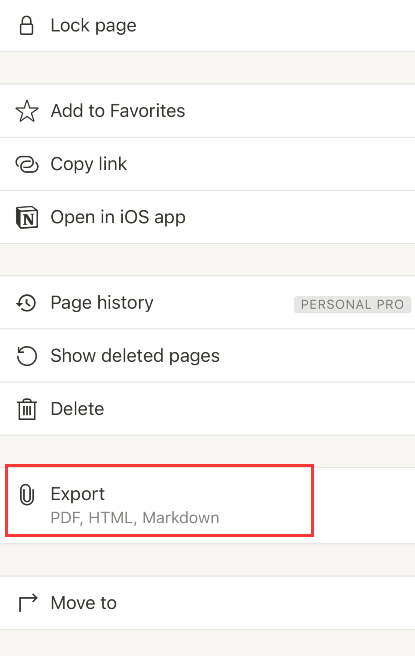Click the circular arrow restore icon
415x656 pixels.
[27, 356]
